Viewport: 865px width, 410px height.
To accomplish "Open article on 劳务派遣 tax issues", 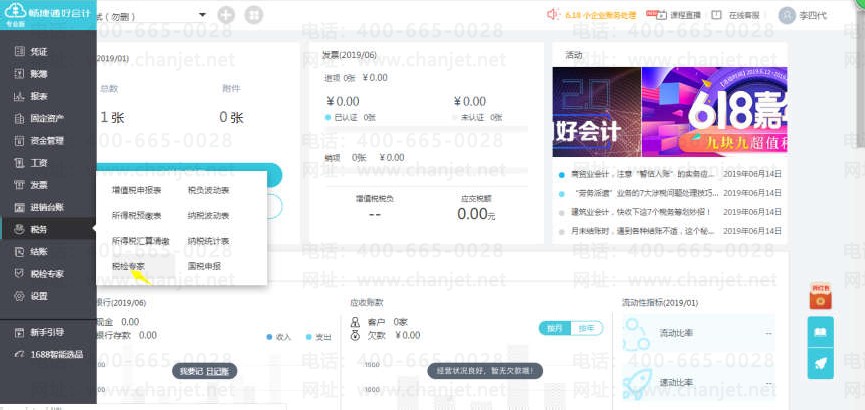I will click(645, 193).
